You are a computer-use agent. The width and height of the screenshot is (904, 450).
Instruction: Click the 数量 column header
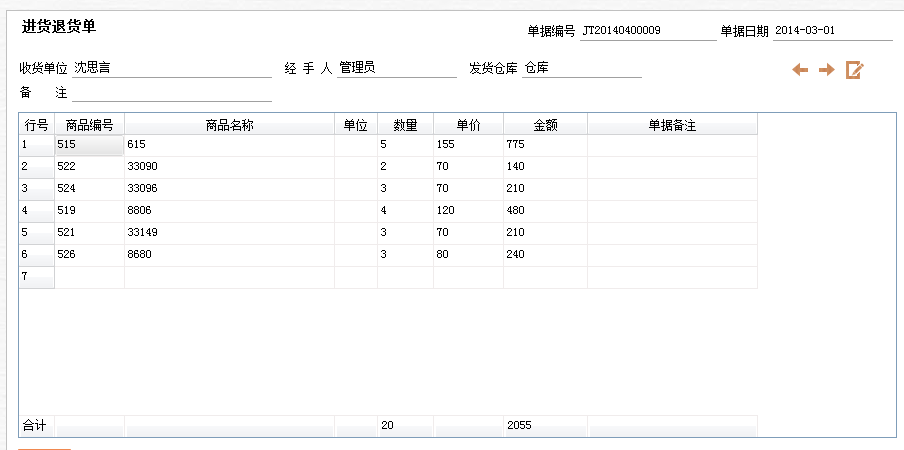405,124
